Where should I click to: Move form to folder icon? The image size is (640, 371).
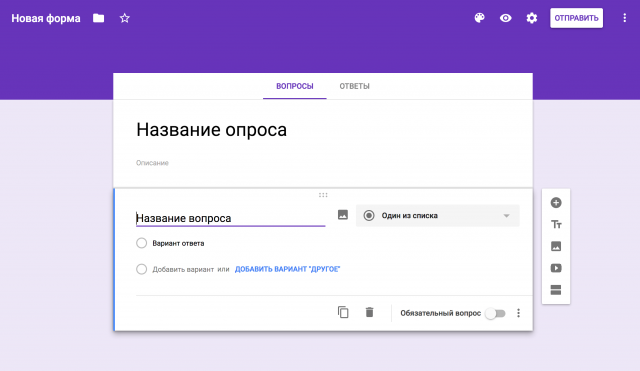pos(98,18)
